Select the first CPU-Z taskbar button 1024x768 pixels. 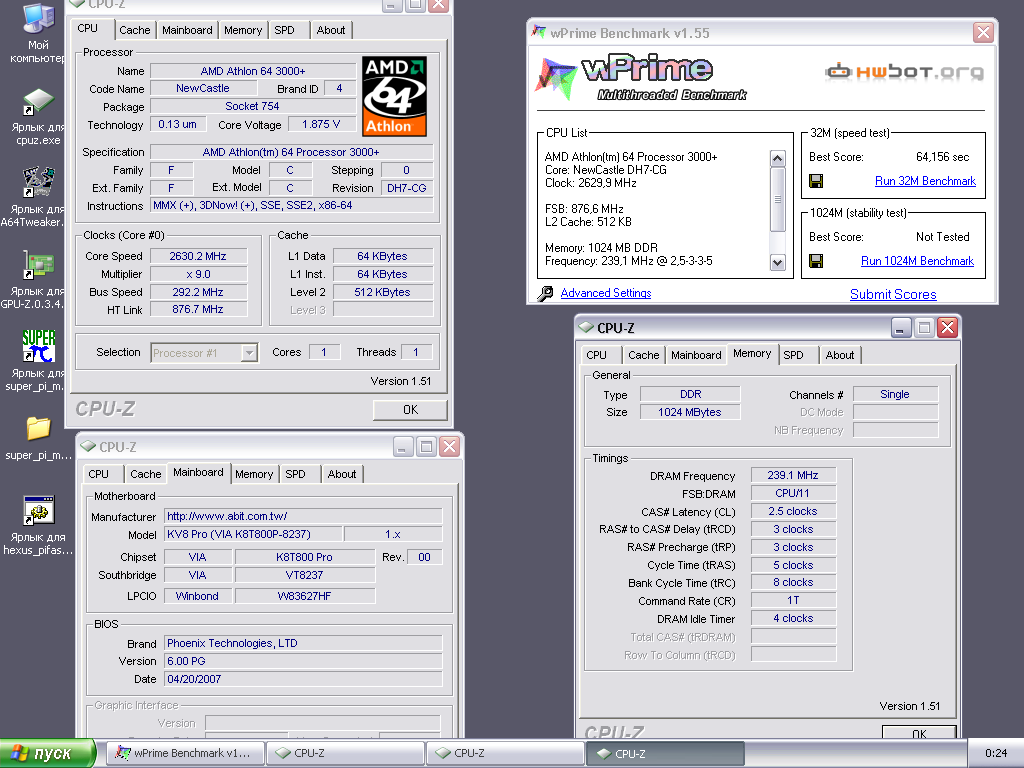(x=345, y=753)
